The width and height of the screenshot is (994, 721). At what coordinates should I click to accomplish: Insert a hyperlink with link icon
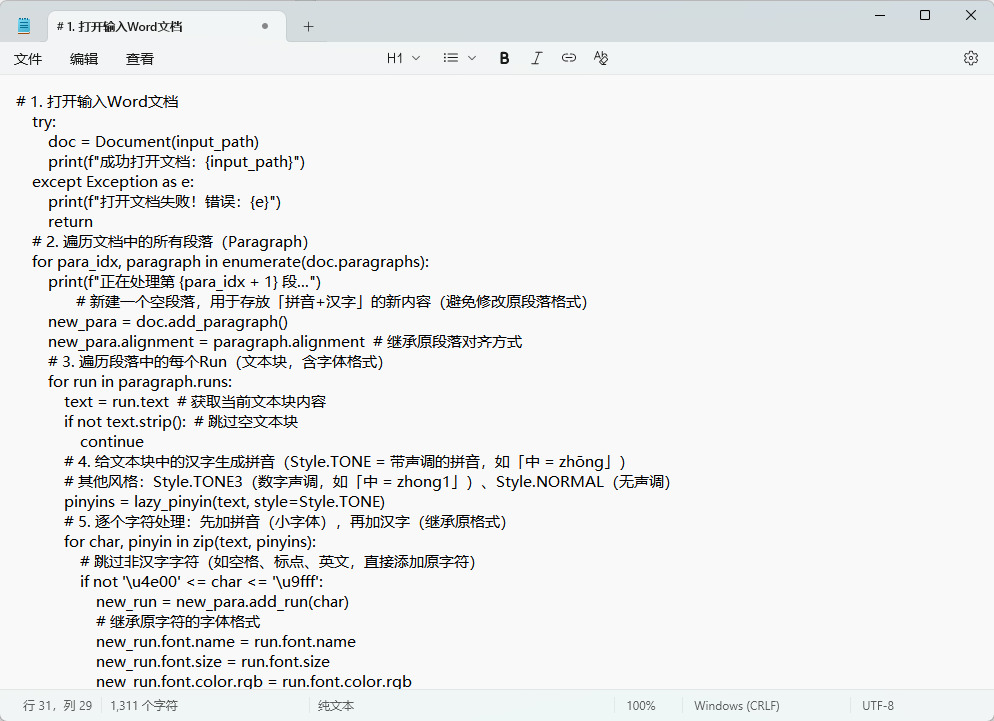[569, 58]
